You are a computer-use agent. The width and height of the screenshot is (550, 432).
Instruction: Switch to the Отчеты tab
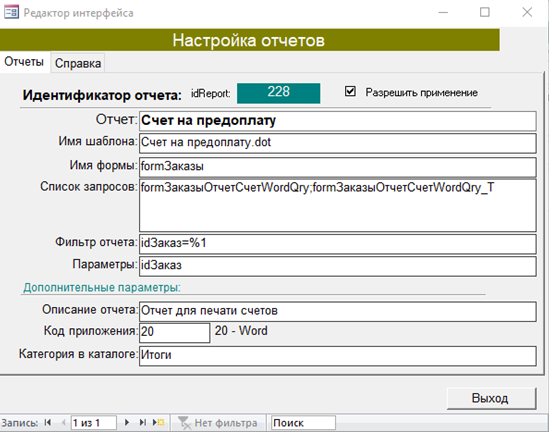[x=24, y=62]
